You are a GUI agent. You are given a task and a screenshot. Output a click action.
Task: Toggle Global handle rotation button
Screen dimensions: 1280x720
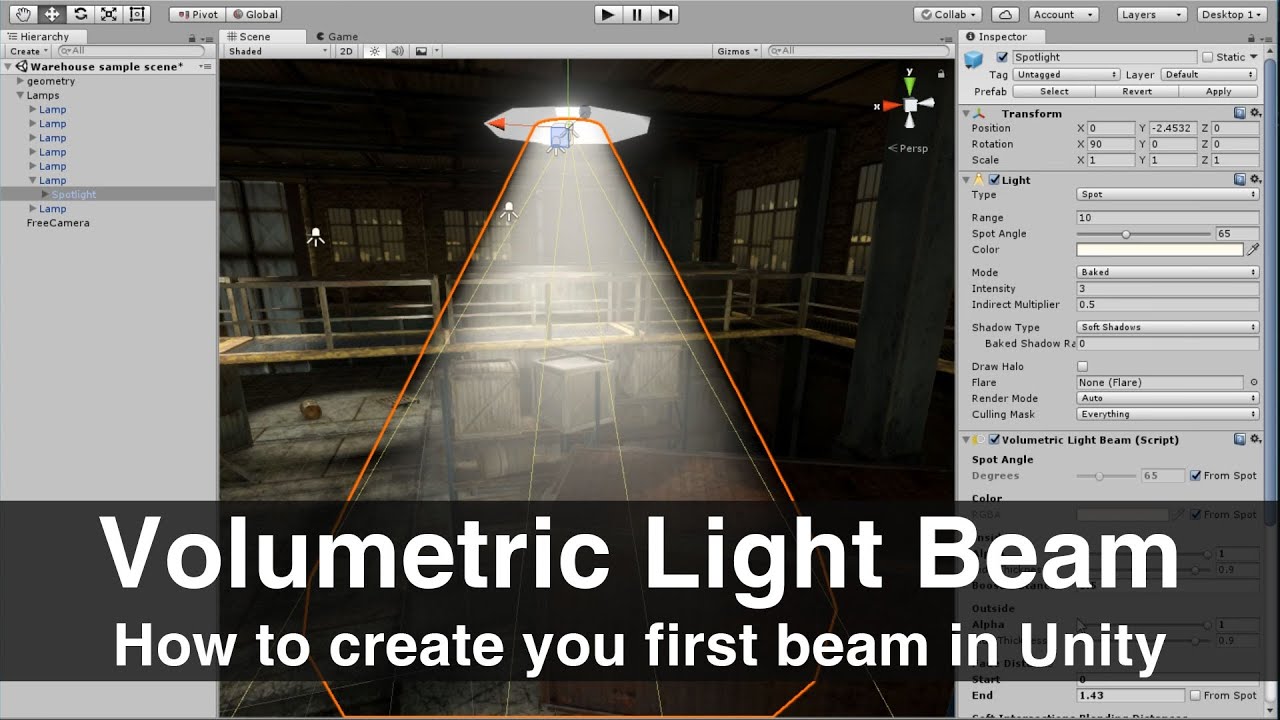(x=255, y=14)
